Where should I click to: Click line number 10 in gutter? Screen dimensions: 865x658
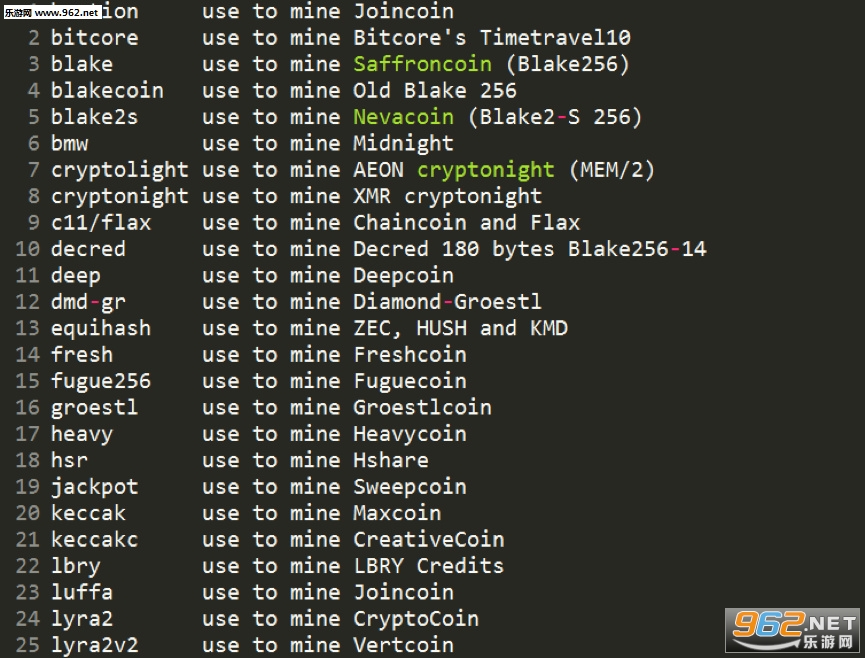28,249
